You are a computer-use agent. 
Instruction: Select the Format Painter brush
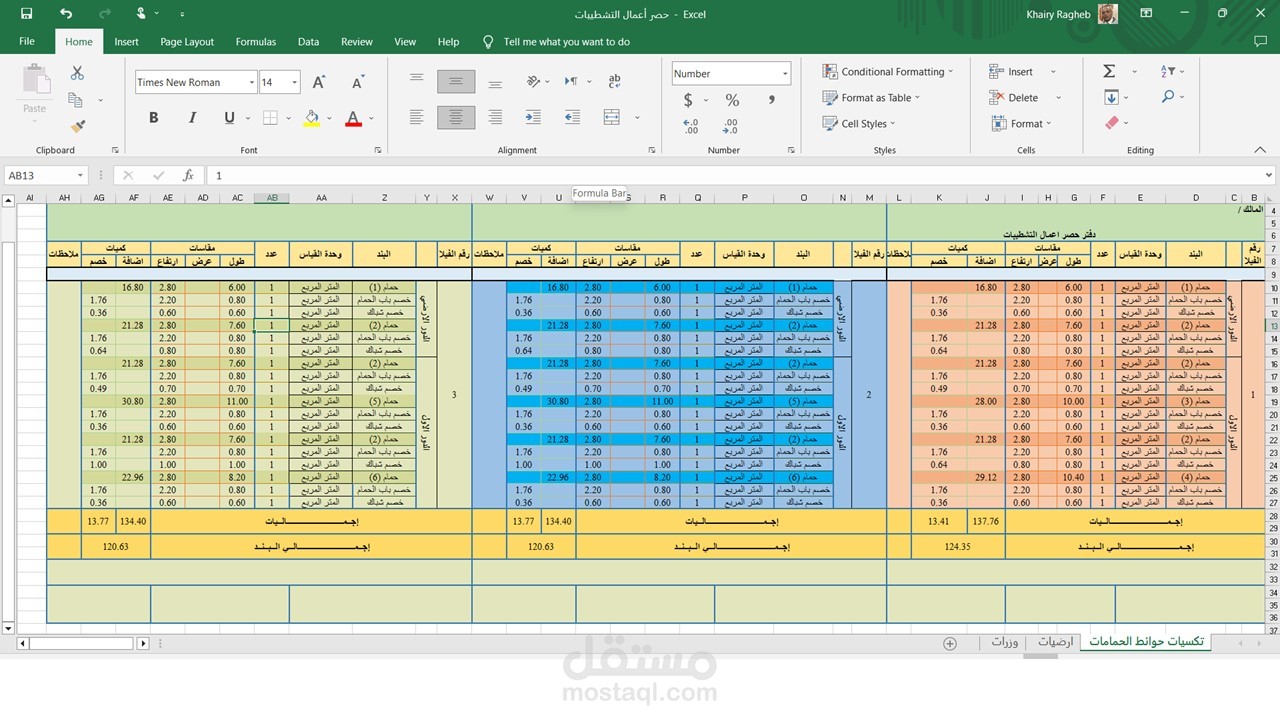[78, 126]
